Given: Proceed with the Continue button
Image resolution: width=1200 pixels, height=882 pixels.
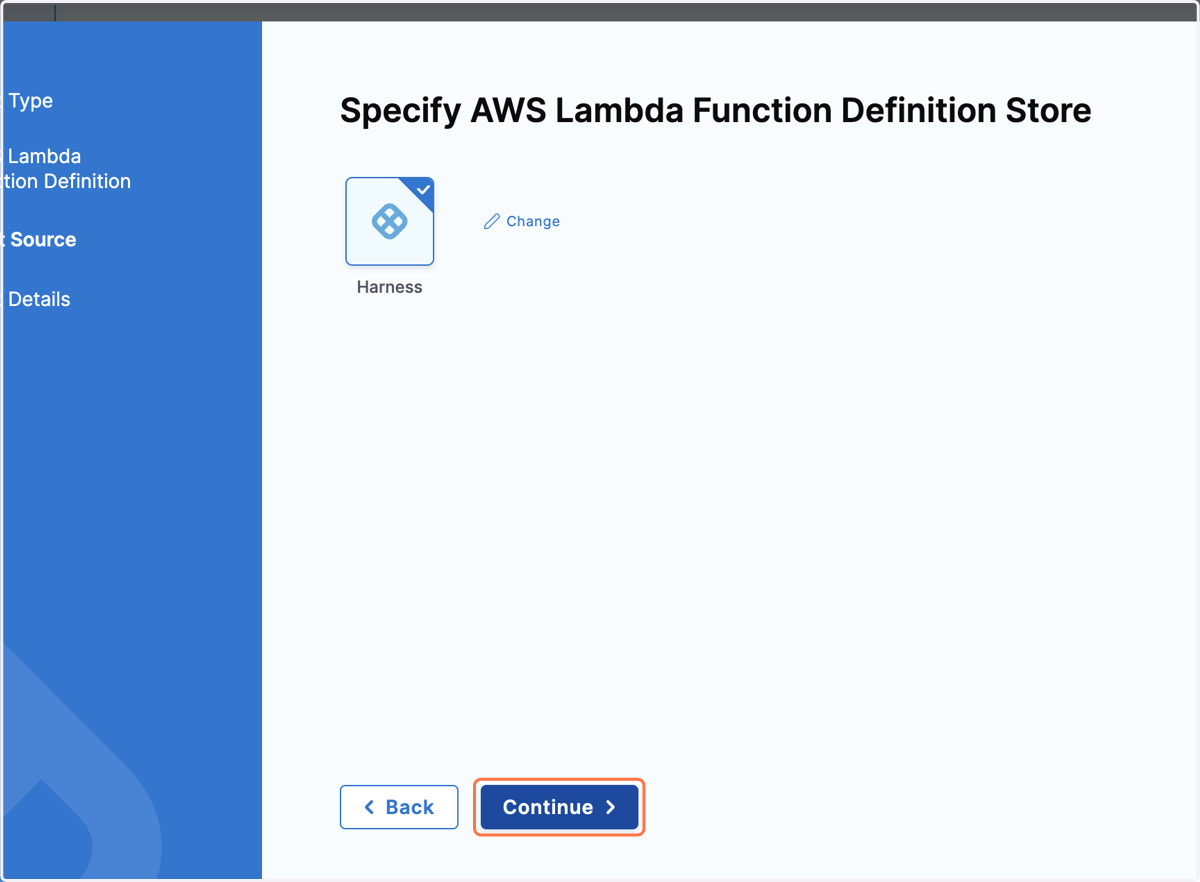Looking at the screenshot, I should point(559,807).
